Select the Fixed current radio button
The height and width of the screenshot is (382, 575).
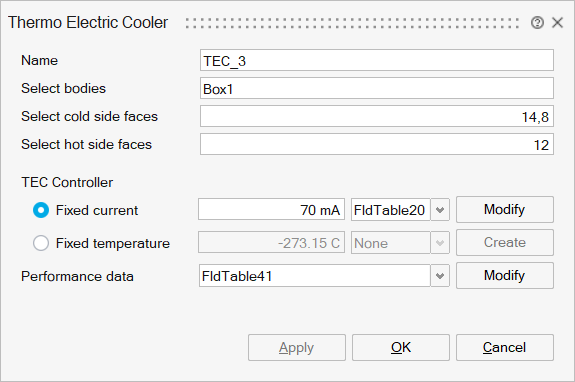[41, 210]
